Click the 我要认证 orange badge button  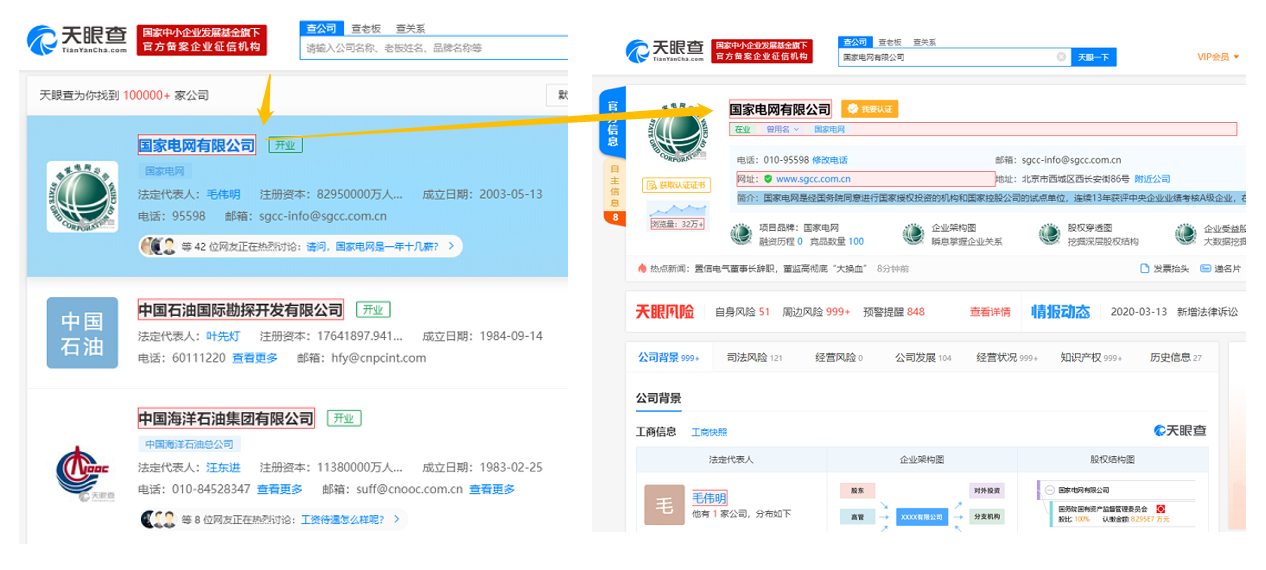click(x=868, y=109)
